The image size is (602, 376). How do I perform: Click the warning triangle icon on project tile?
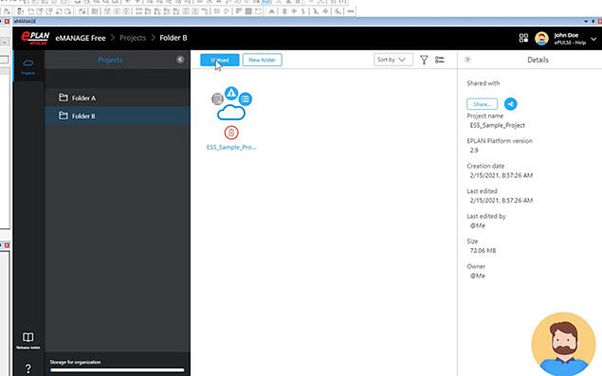pos(231,93)
